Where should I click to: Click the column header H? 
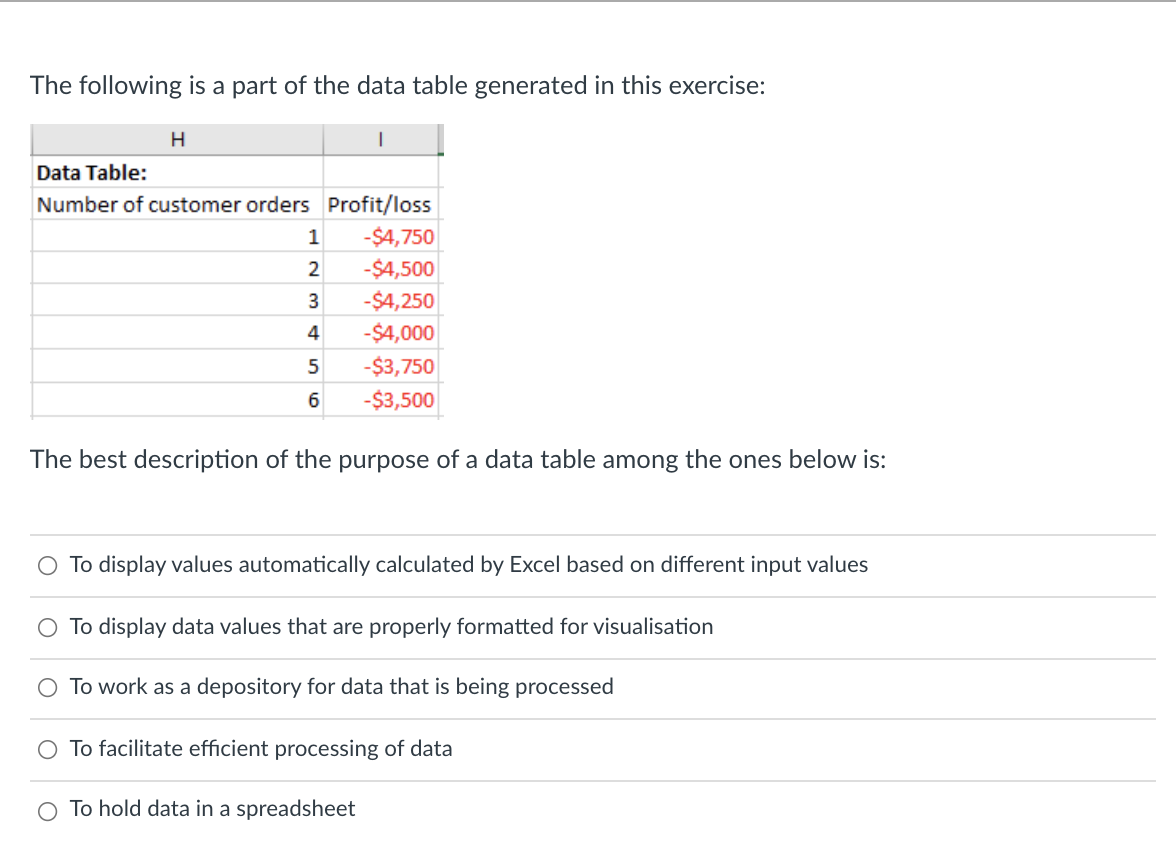[x=178, y=139]
